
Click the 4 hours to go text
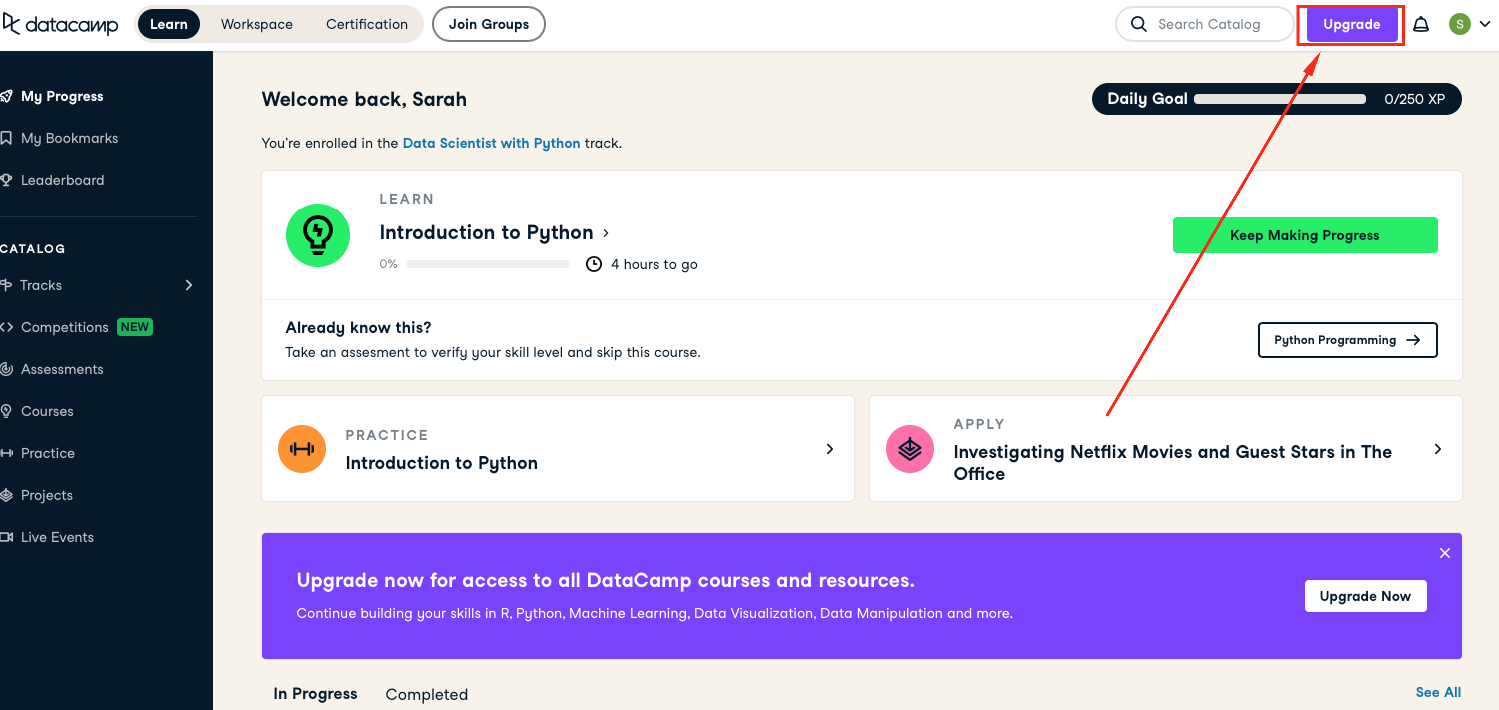click(x=654, y=264)
